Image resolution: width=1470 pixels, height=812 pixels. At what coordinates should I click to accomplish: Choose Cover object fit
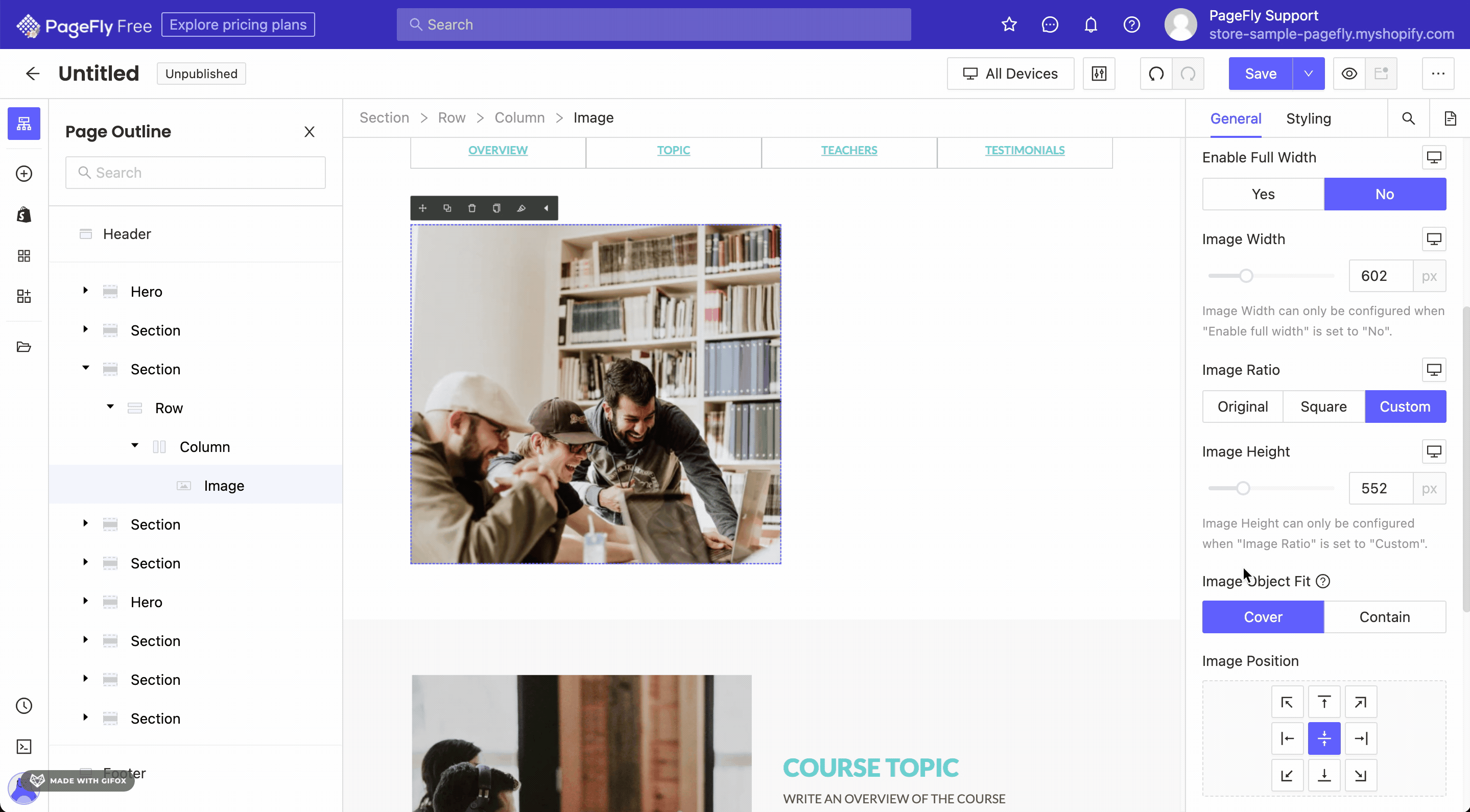click(1263, 617)
